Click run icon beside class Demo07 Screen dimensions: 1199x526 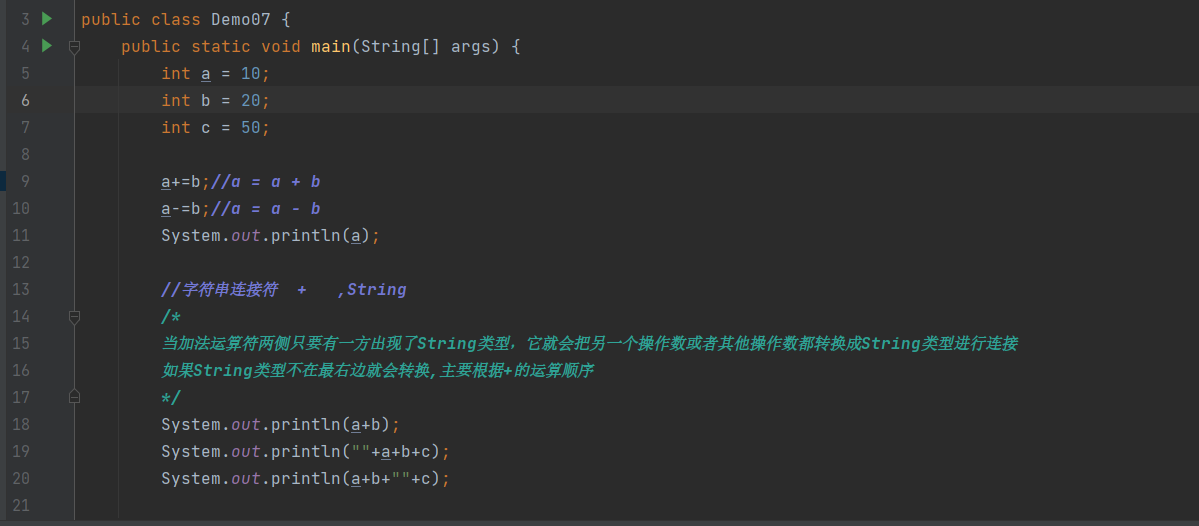pyautogui.click(x=46, y=19)
